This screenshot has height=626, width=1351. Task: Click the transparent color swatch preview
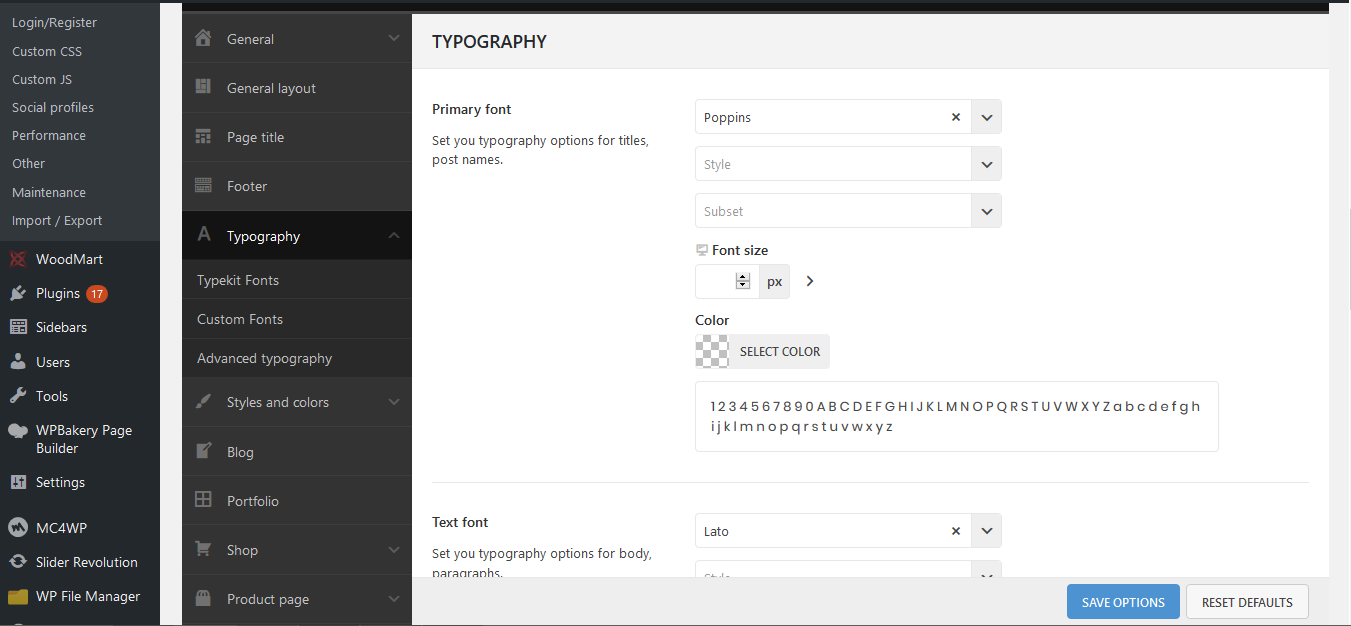[712, 351]
